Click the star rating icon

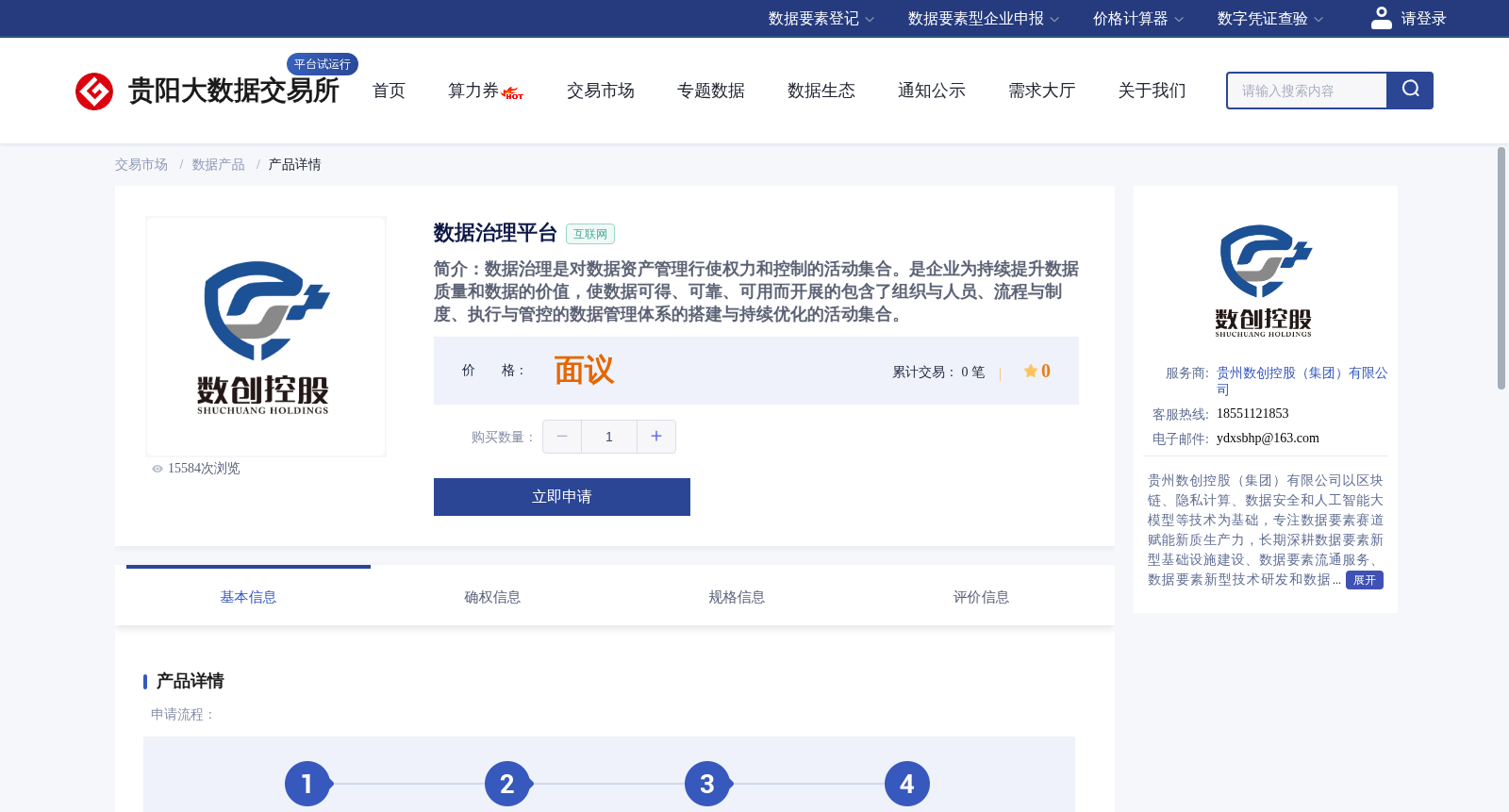[x=1031, y=372]
